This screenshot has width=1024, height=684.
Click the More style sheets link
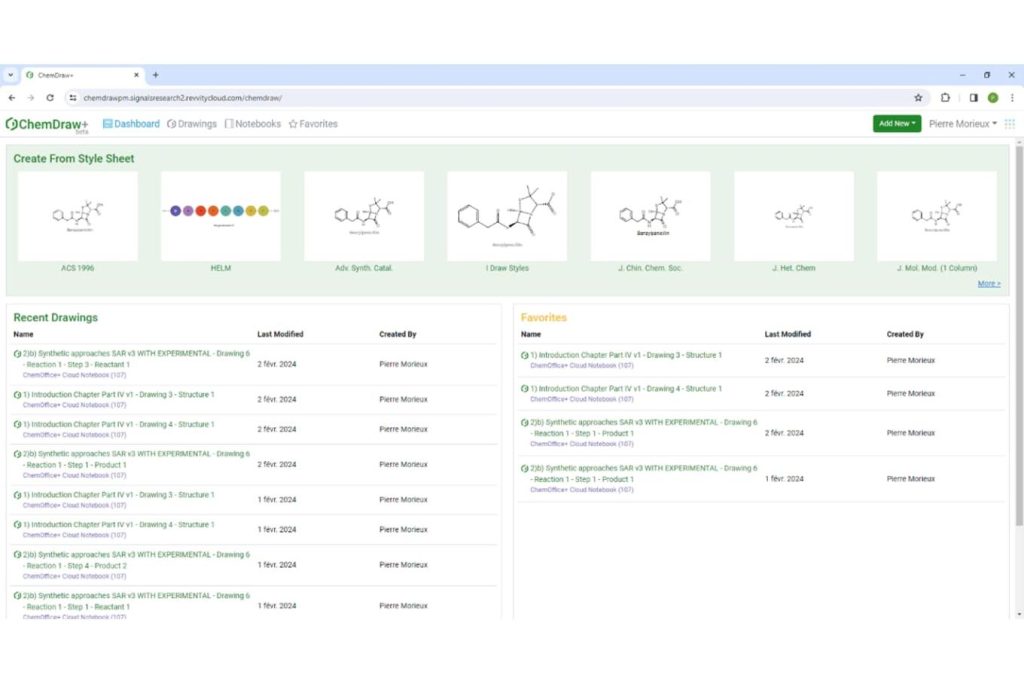click(x=988, y=284)
